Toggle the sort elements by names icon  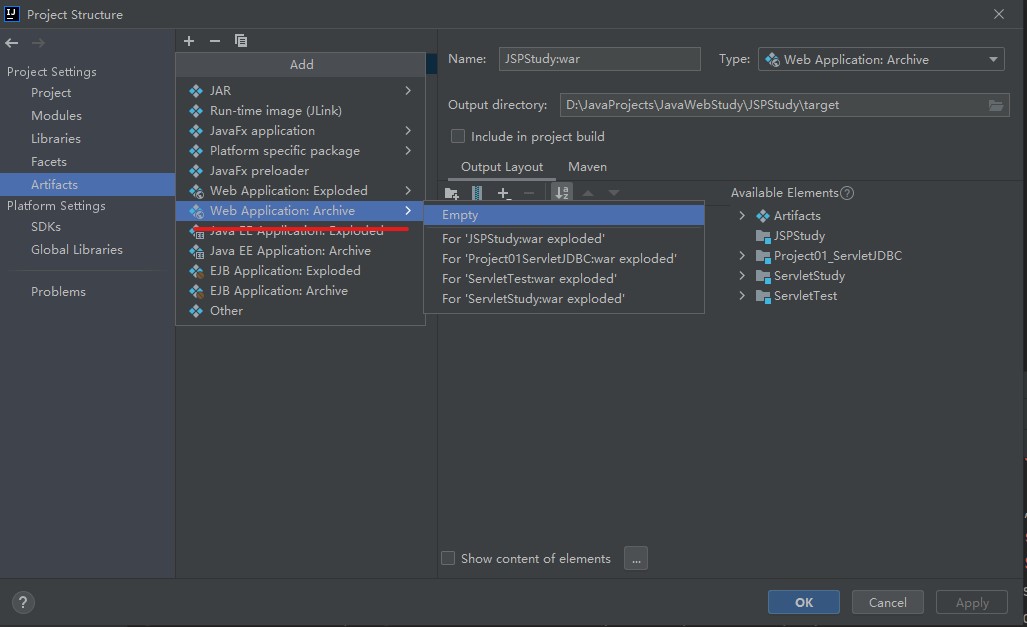tap(562, 193)
